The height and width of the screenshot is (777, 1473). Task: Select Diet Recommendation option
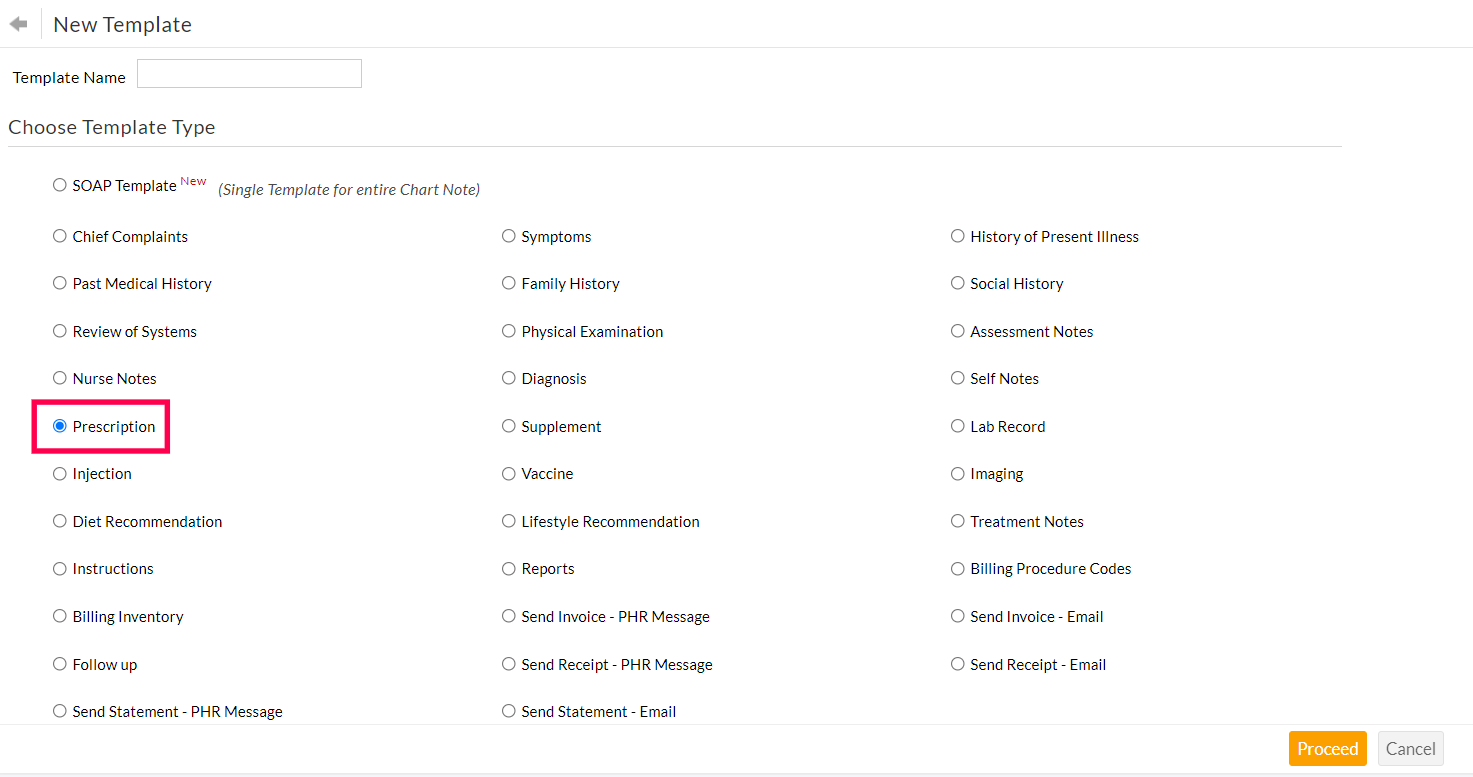tap(59, 521)
